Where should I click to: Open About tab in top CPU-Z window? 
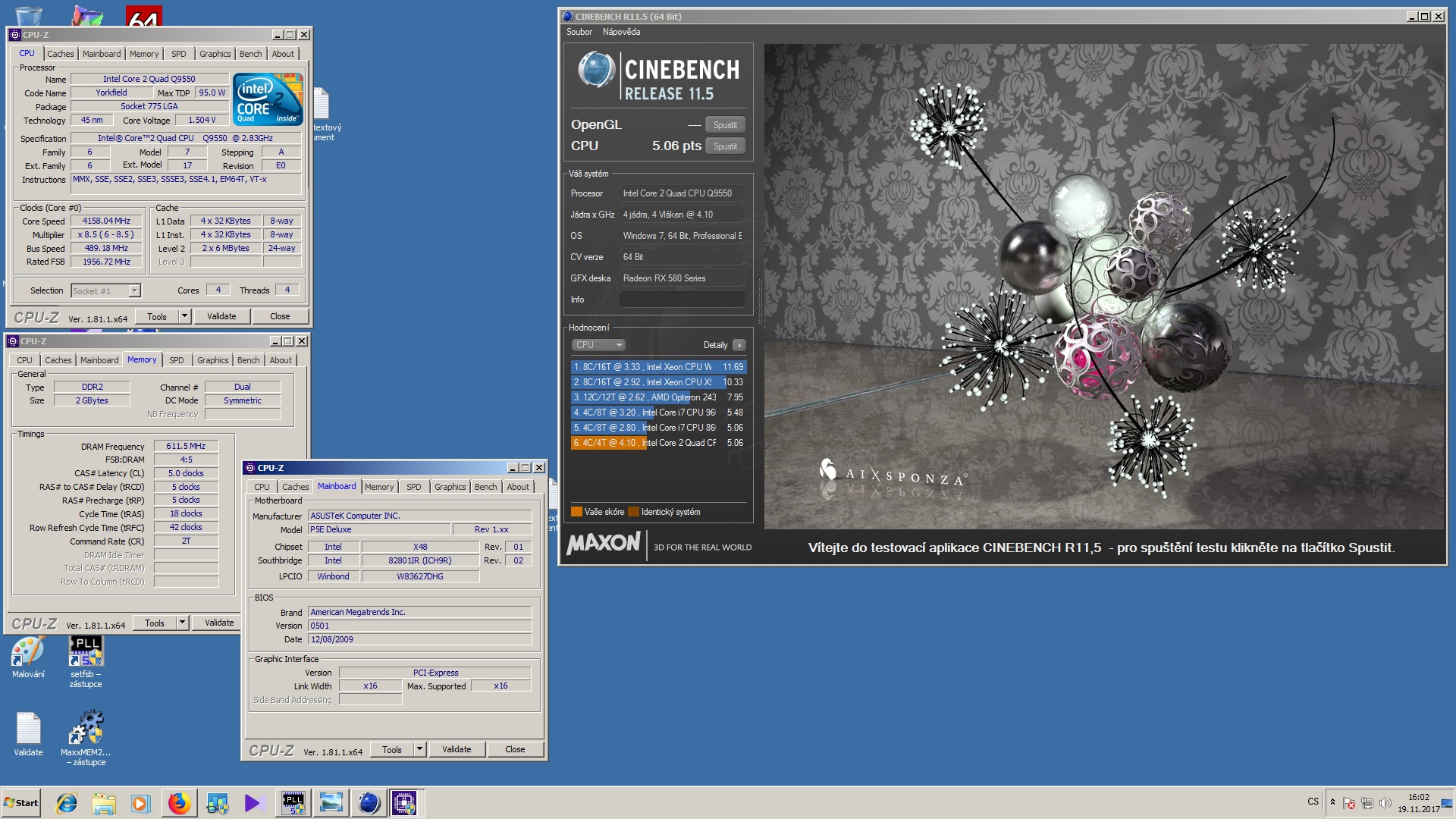(x=283, y=54)
